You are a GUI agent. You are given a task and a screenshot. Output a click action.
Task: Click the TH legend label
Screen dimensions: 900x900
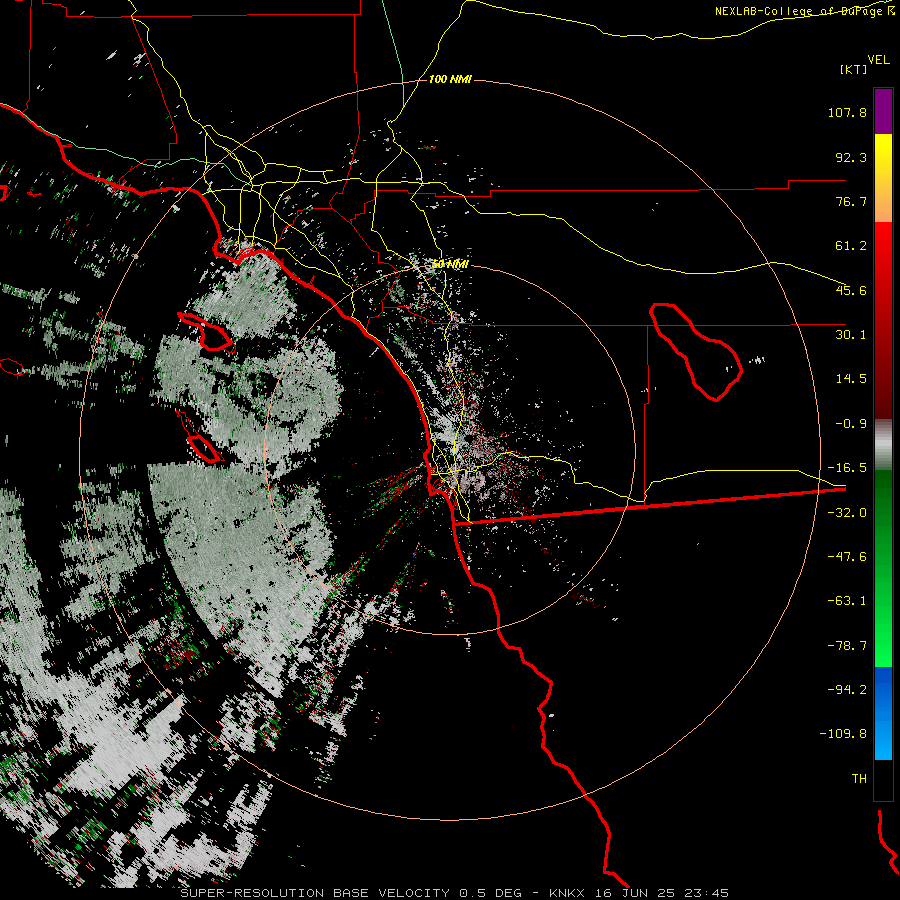859,778
